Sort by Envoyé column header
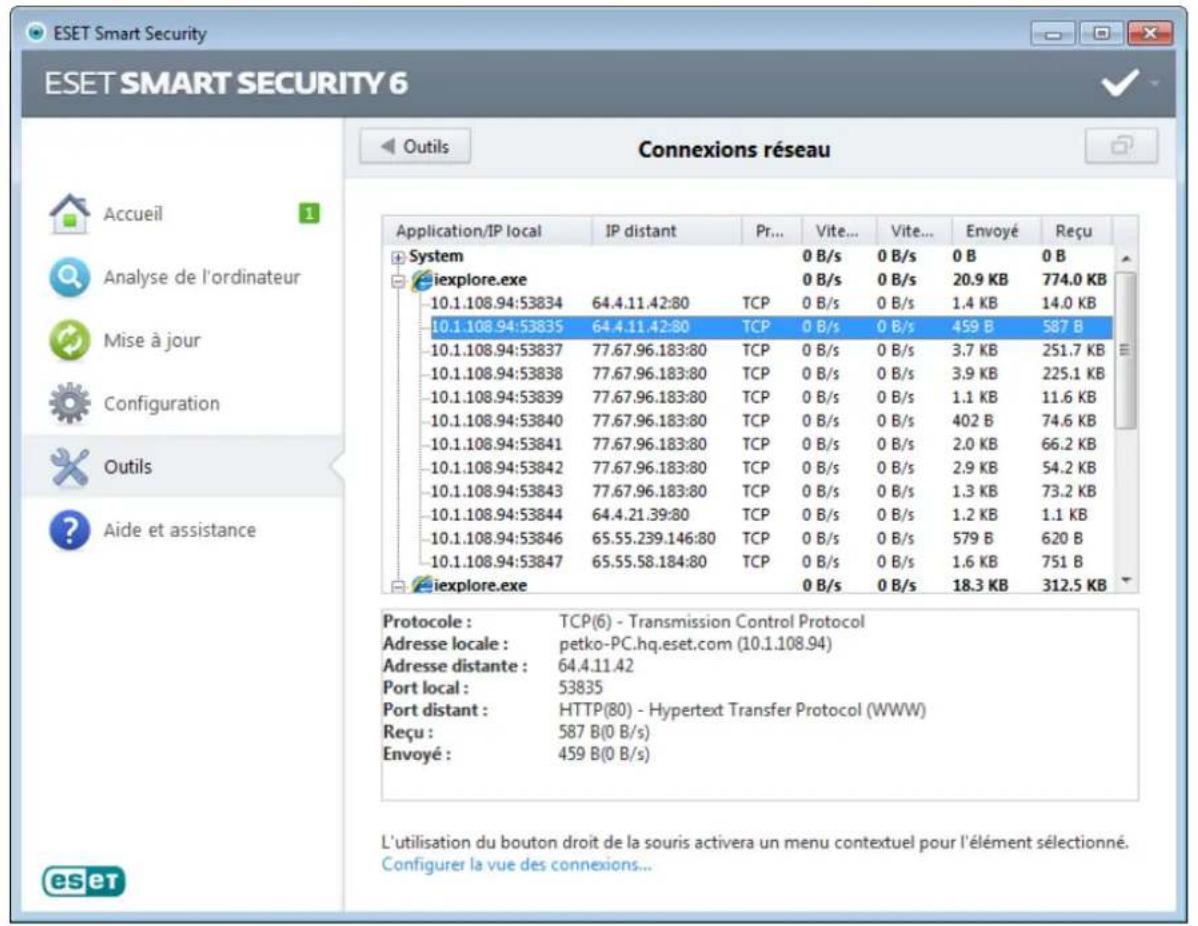This screenshot has width=1198, height=926. tap(996, 231)
